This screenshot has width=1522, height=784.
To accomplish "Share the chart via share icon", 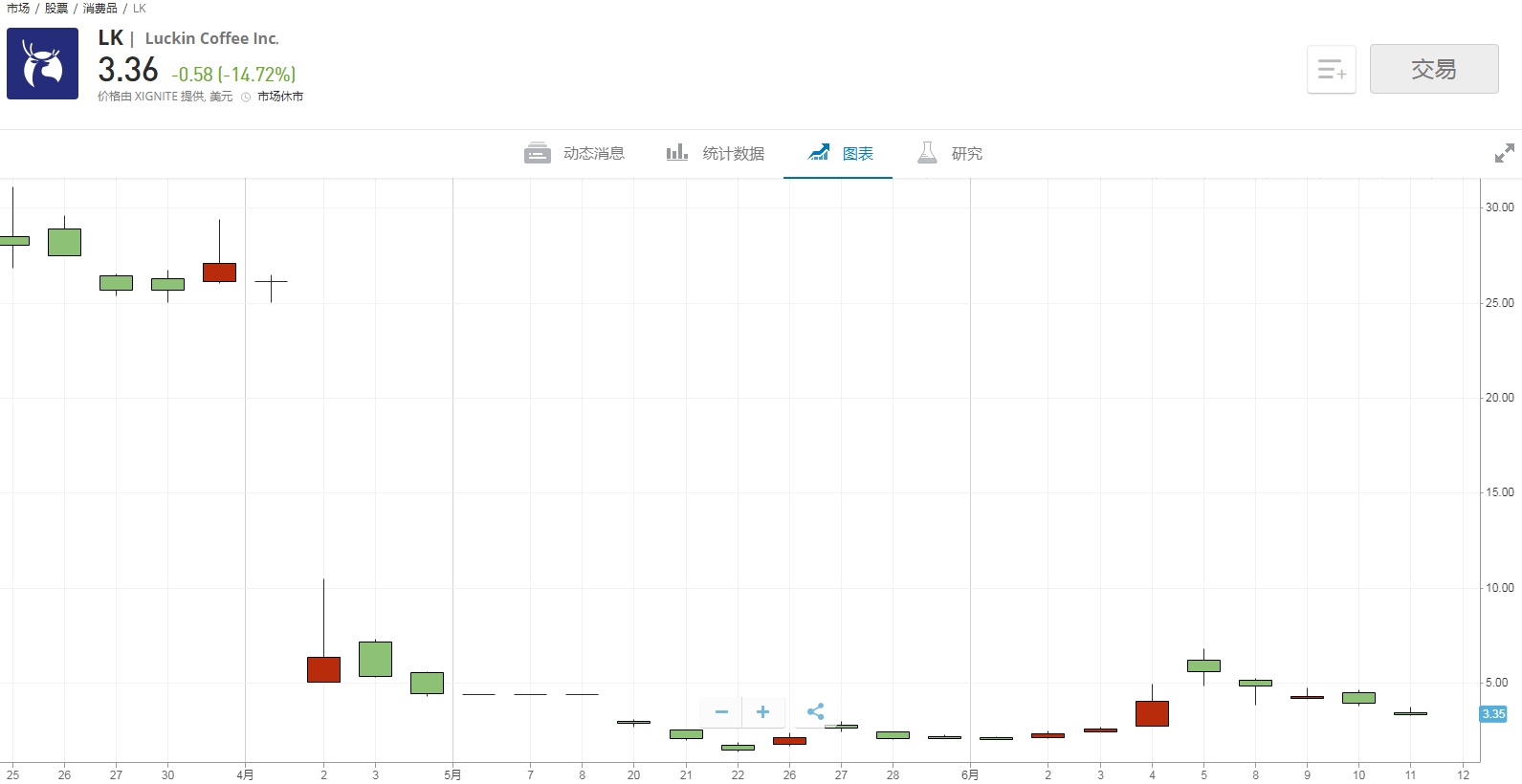I will click(x=816, y=711).
